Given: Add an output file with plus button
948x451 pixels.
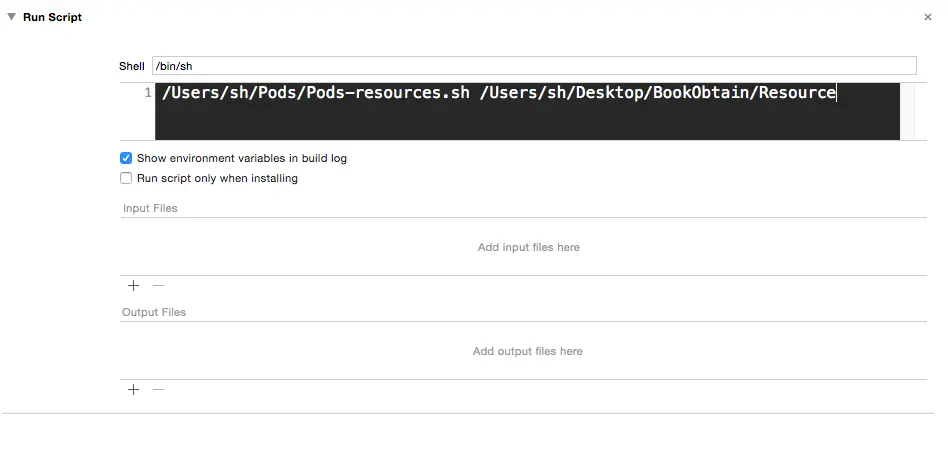Looking at the screenshot, I should (x=134, y=389).
